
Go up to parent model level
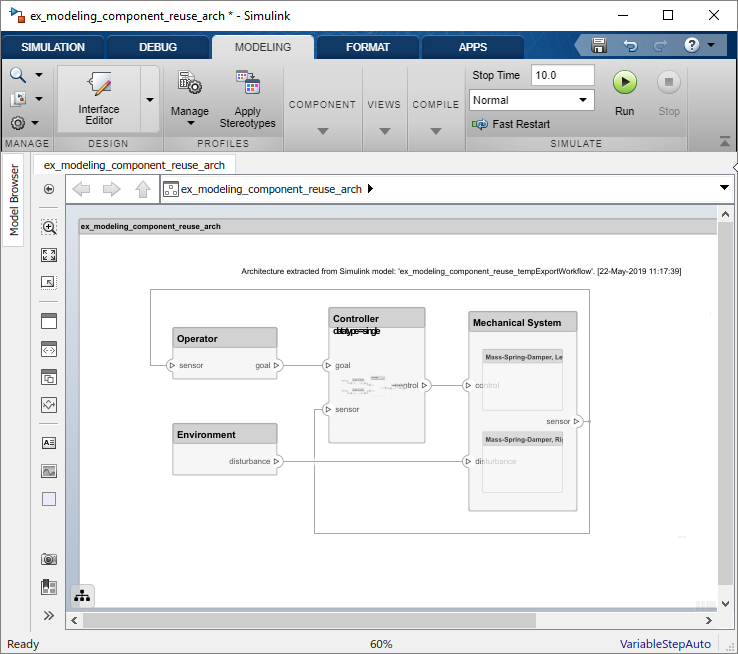[x=143, y=189]
